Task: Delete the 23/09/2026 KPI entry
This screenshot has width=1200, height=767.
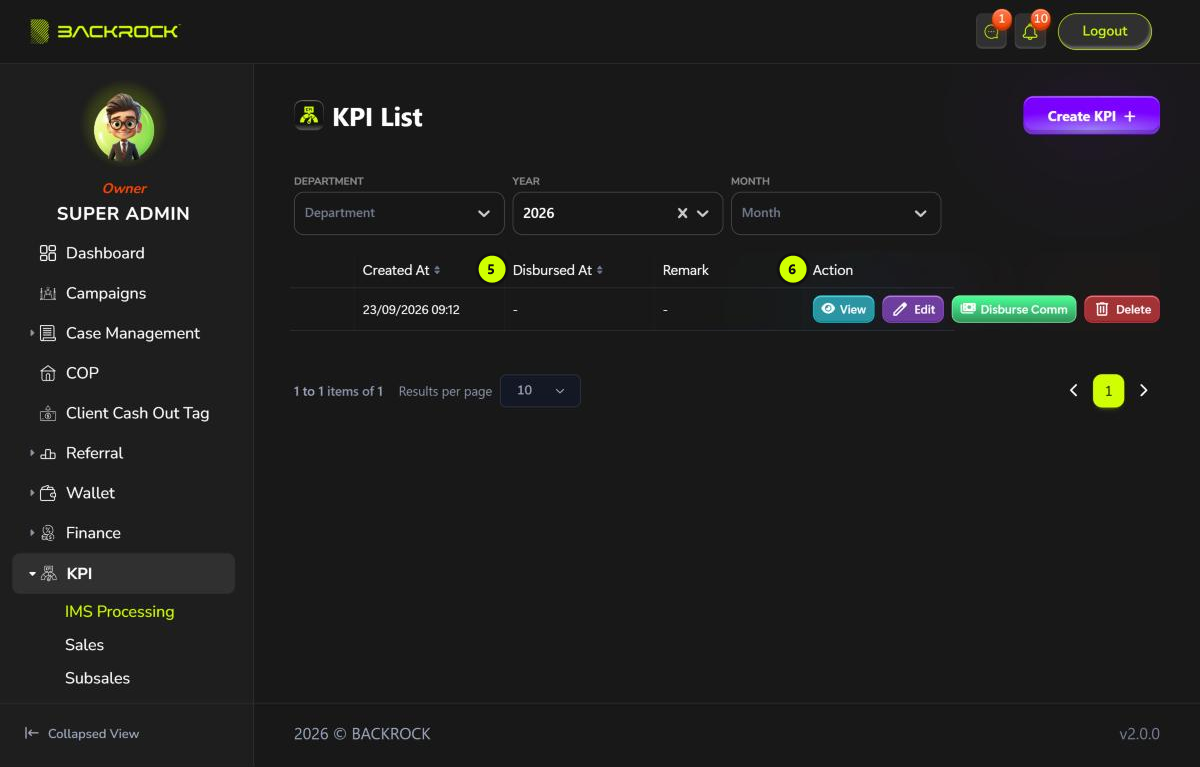Action: [x=1122, y=309]
